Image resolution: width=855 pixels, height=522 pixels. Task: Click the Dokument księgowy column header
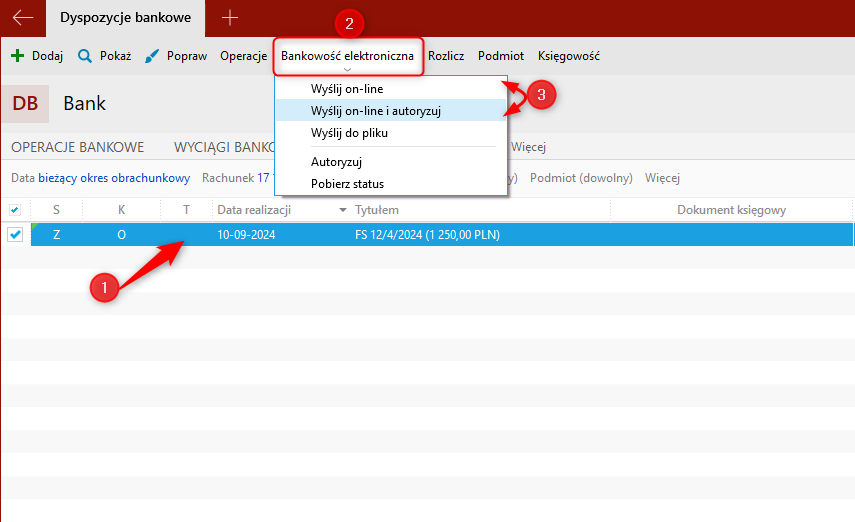click(x=731, y=210)
